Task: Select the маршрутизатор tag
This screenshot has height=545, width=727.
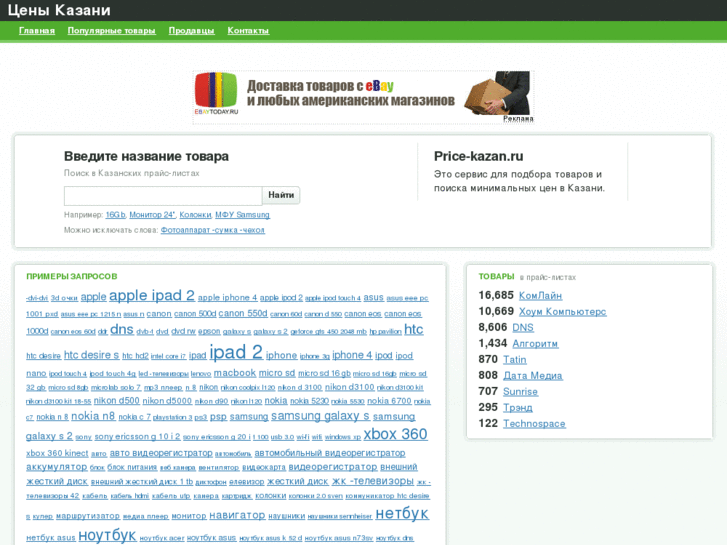Action: pos(88,516)
